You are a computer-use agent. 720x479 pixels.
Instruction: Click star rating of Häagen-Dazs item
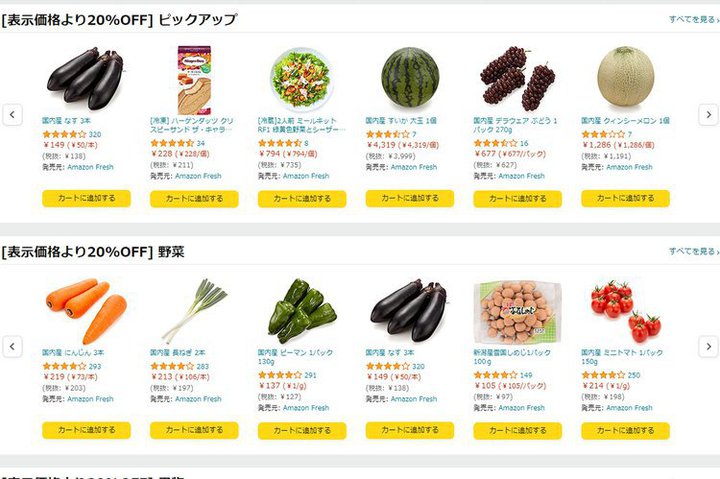(171, 143)
